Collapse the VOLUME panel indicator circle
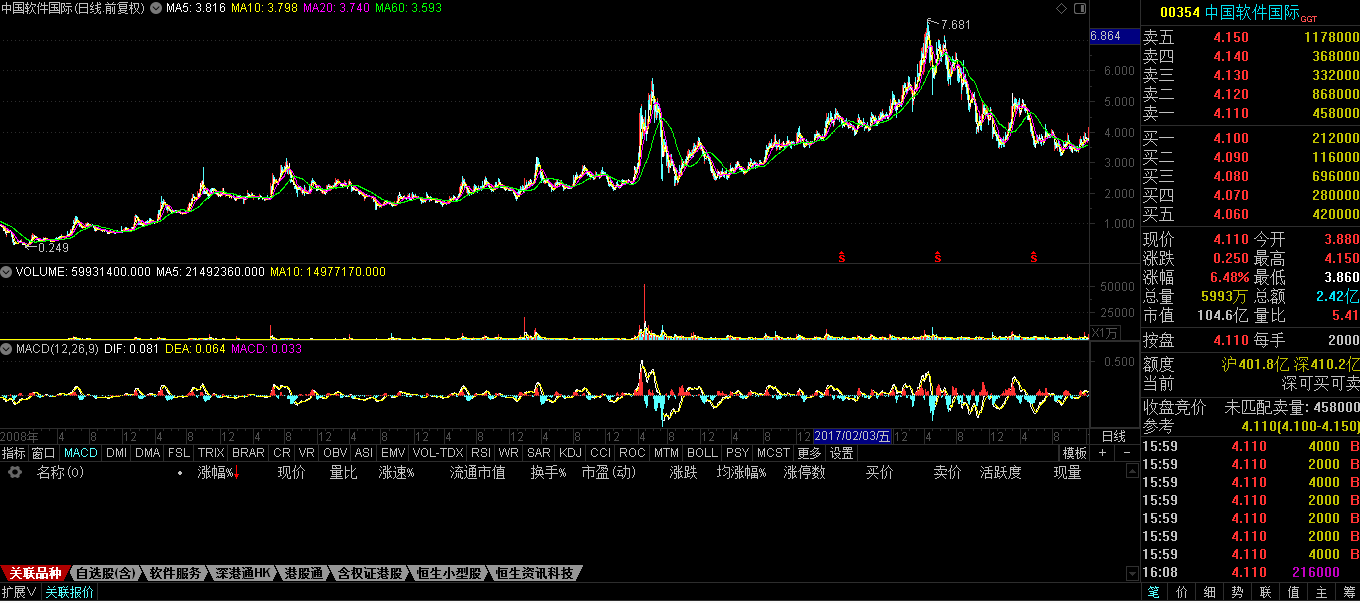 (x=6, y=272)
